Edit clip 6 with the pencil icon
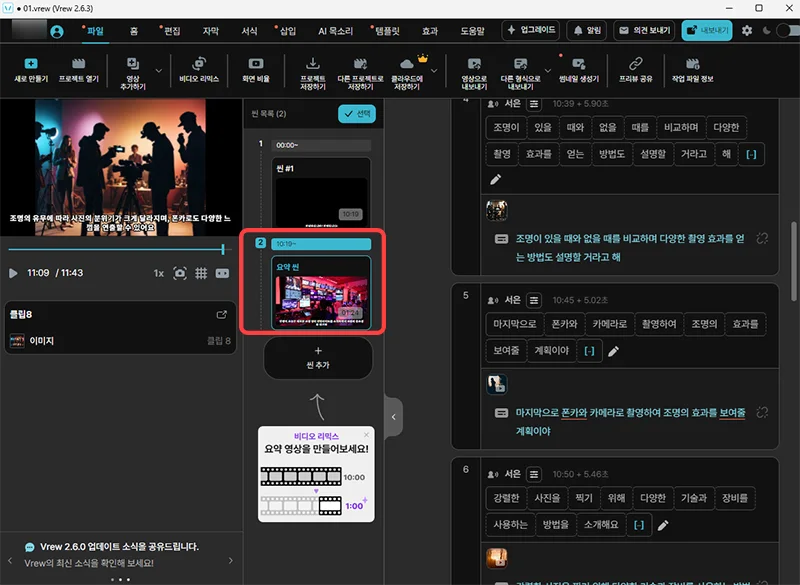Viewport: 800px width, 585px height. pyautogui.click(x=663, y=525)
